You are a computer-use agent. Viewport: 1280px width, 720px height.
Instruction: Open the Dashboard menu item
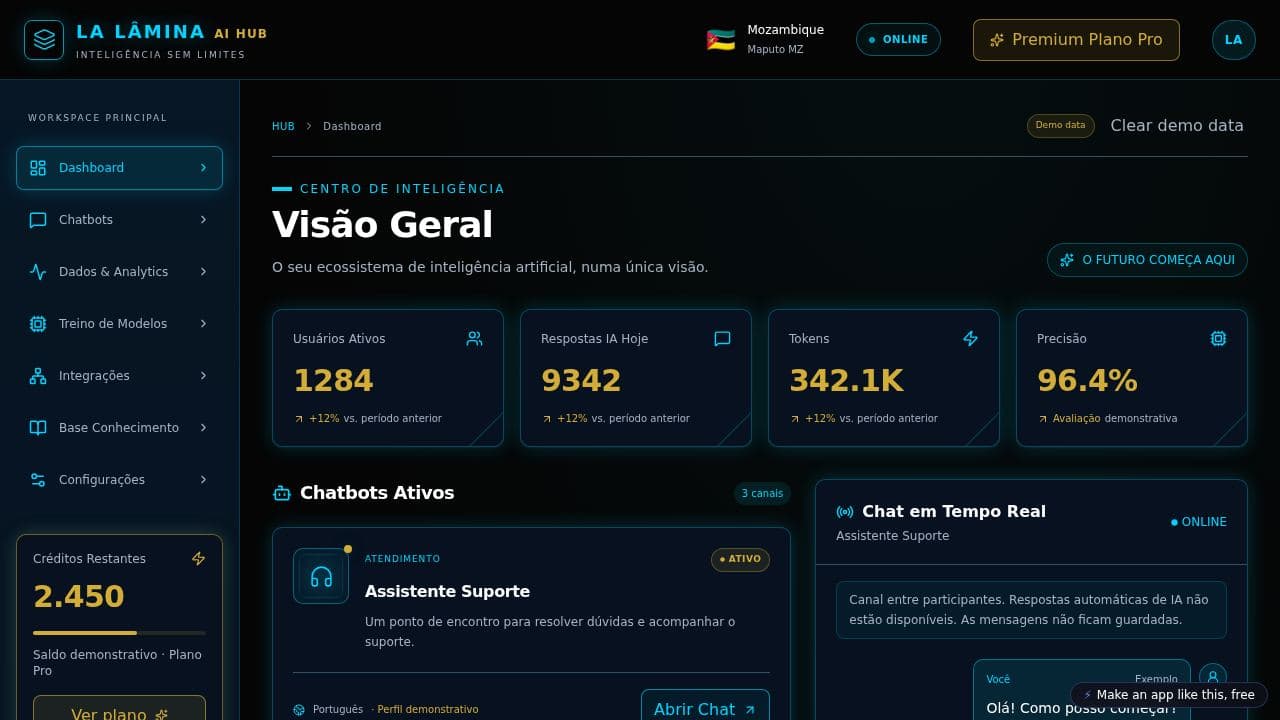click(119, 168)
